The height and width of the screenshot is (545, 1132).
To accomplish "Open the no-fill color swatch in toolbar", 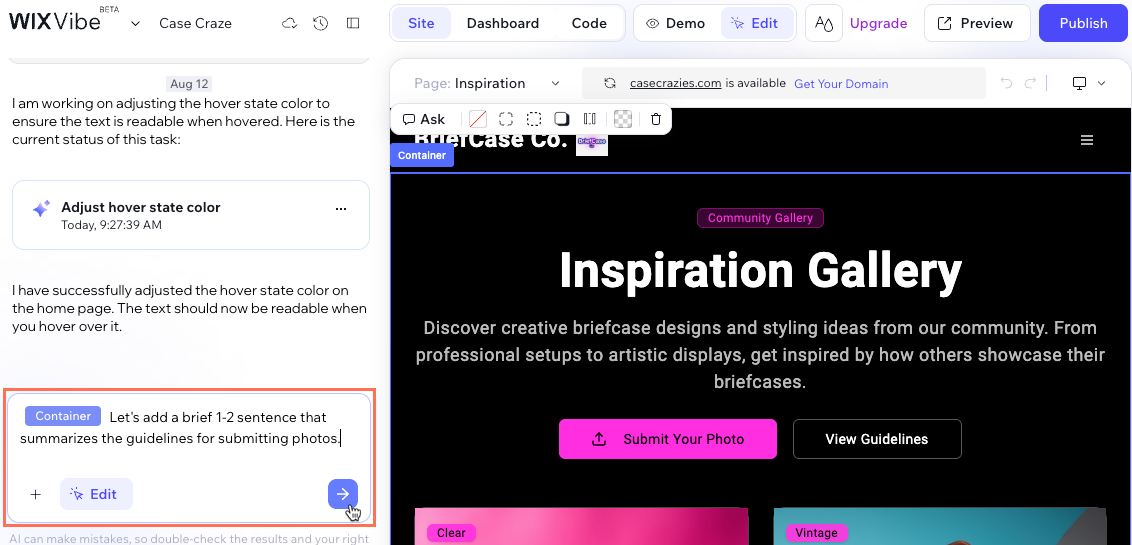I will (478, 119).
